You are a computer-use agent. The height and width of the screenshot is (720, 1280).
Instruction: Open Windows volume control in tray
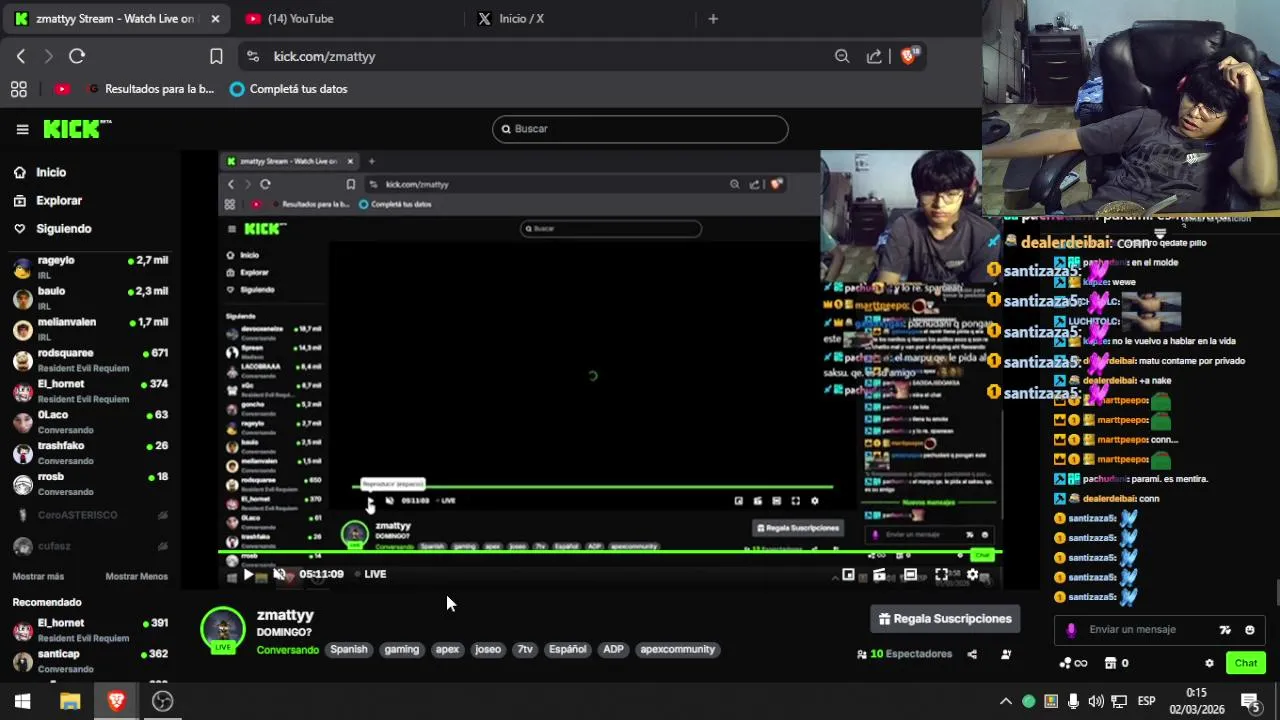pos(1096,701)
